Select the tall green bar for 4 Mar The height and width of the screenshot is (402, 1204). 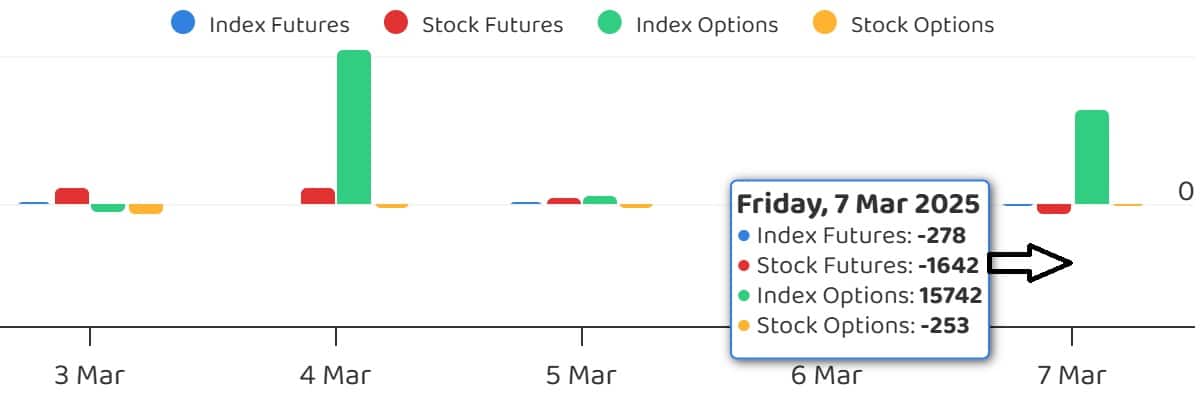354,127
